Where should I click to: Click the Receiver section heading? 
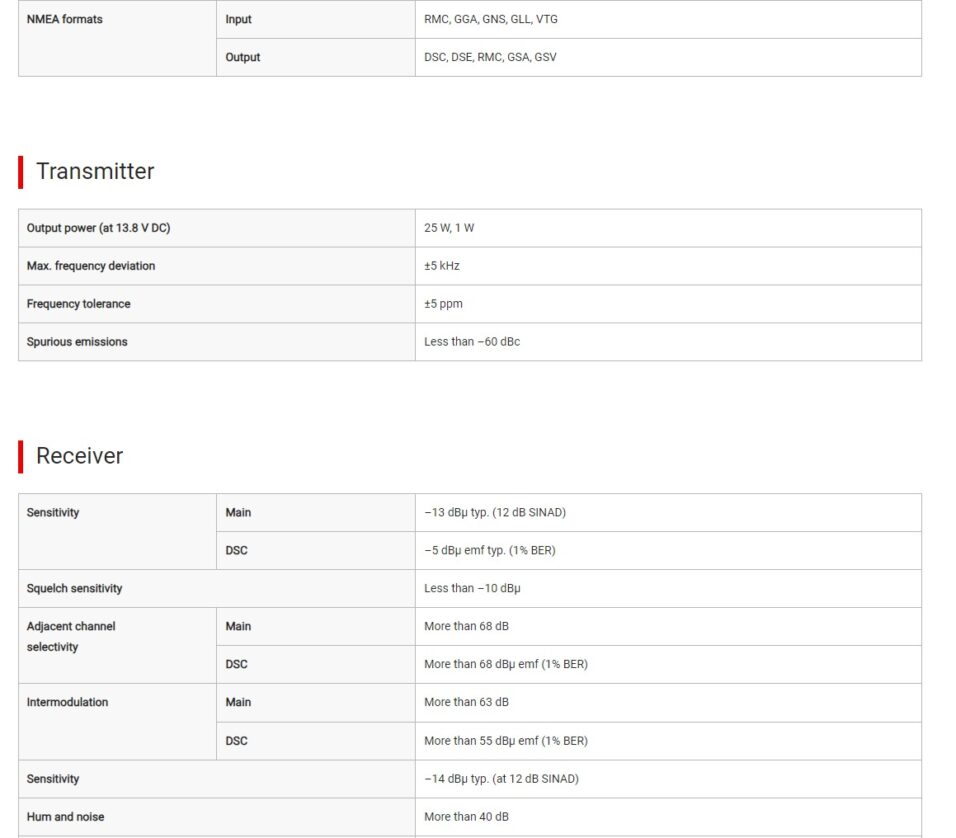[x=79, y=456]
